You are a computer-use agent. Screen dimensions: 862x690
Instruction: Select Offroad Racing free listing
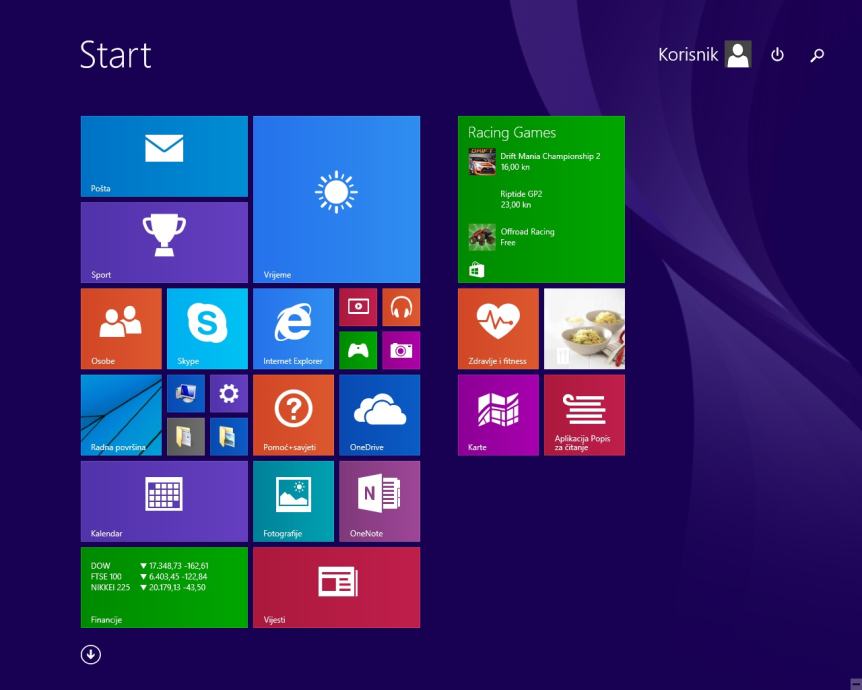pyautogui.click(x=512, y=237)
